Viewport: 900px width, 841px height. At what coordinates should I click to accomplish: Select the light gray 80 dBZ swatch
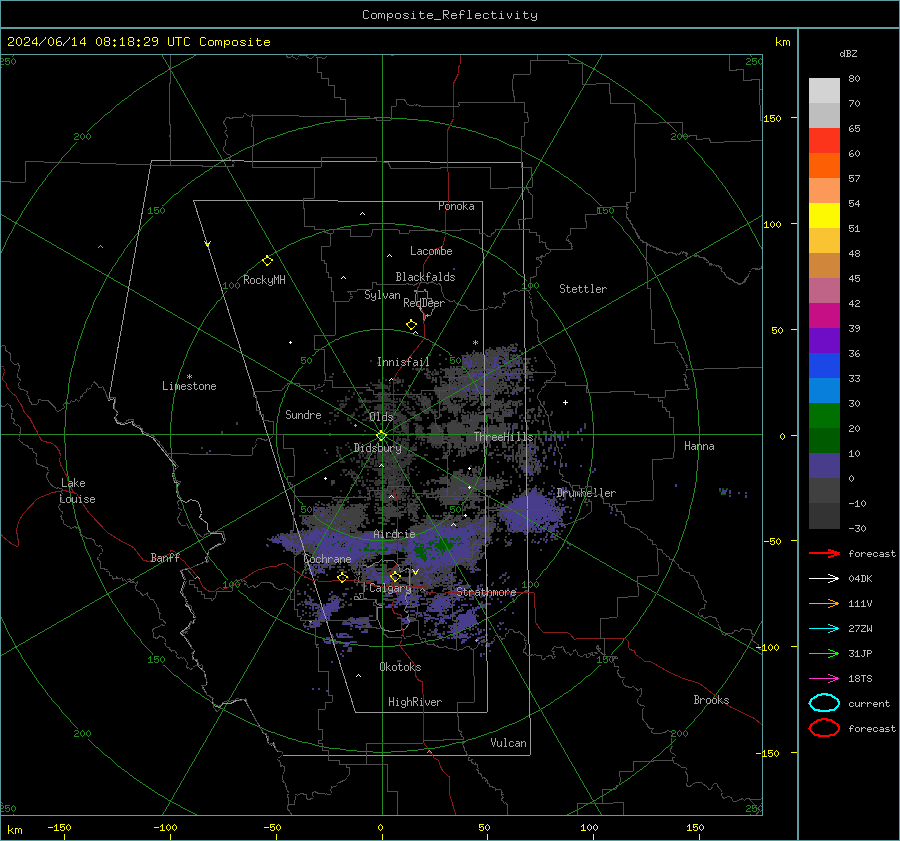[x=824, y=90]
